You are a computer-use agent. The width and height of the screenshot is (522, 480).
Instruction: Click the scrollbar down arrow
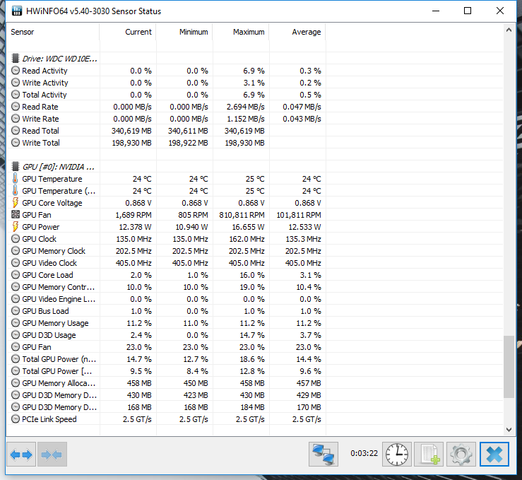coord(509,429)
